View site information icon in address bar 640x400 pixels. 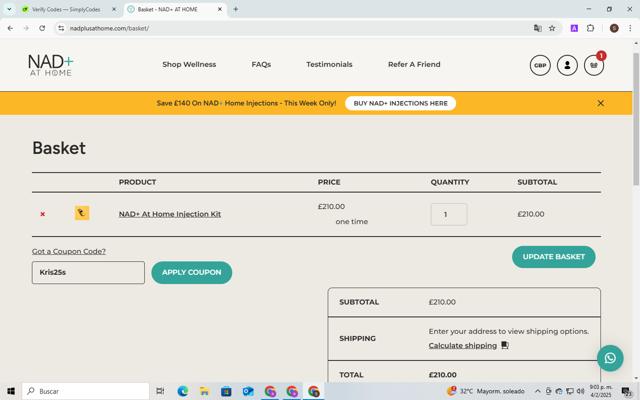(x=61, y=28)
